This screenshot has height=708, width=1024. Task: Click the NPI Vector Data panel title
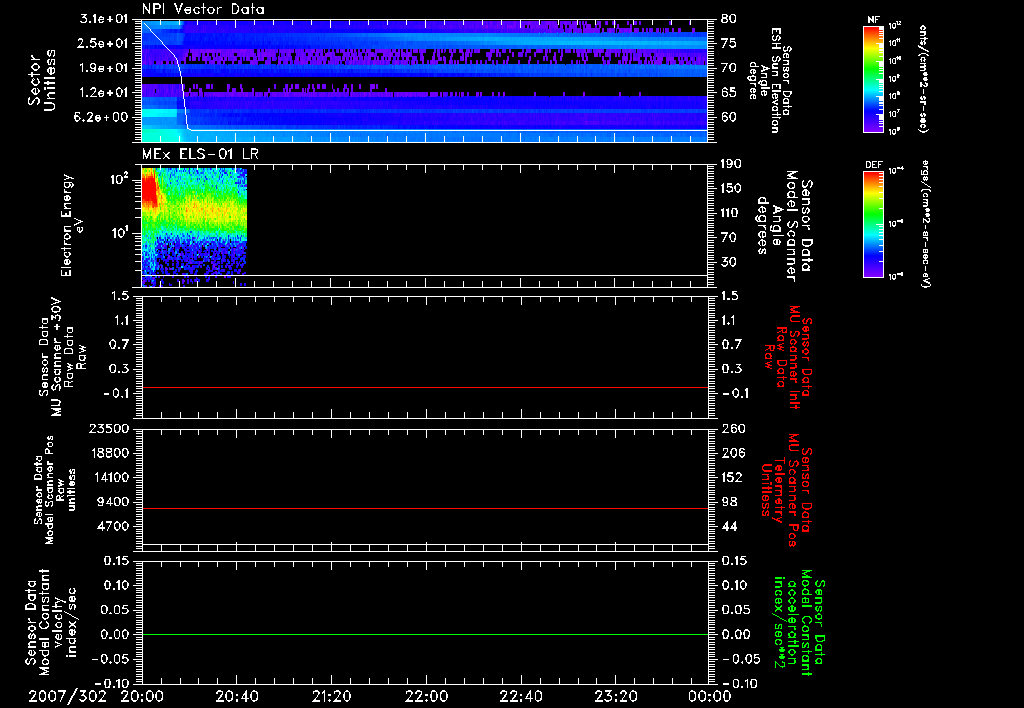(x=203, y=9)
